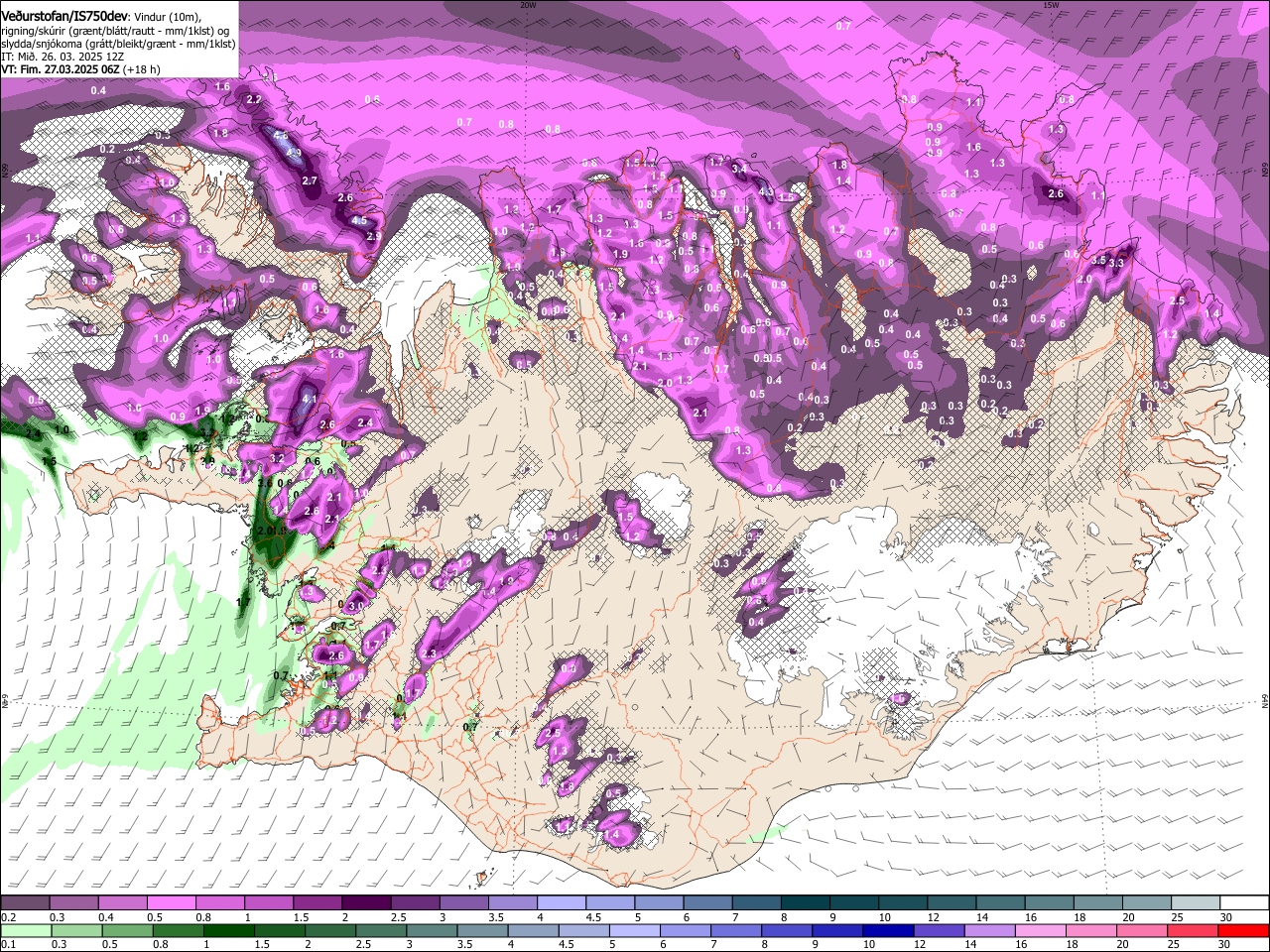Click the 2.7 snowfall value on the map
The height and width of the screenshot is (952, 1270).
click(310, 180)
